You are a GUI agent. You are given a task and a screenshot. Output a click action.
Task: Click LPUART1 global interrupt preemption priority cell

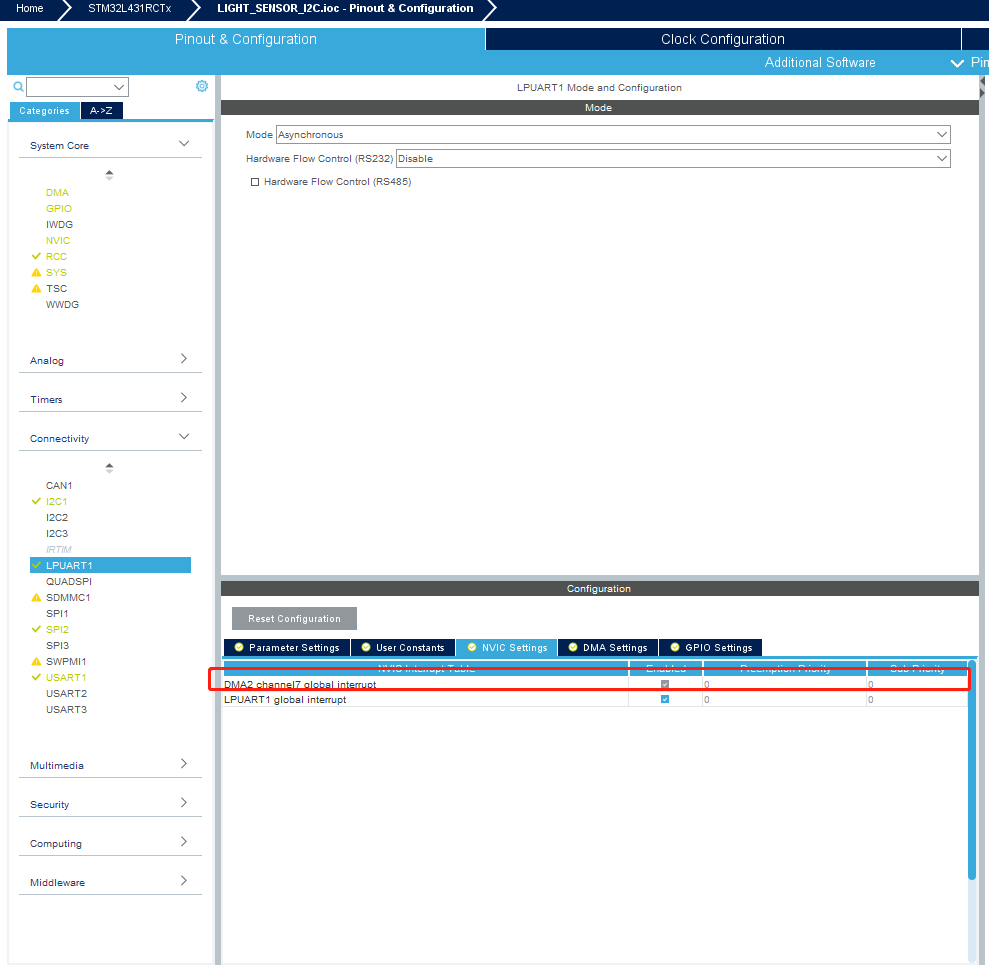click(x=785, y=699)
